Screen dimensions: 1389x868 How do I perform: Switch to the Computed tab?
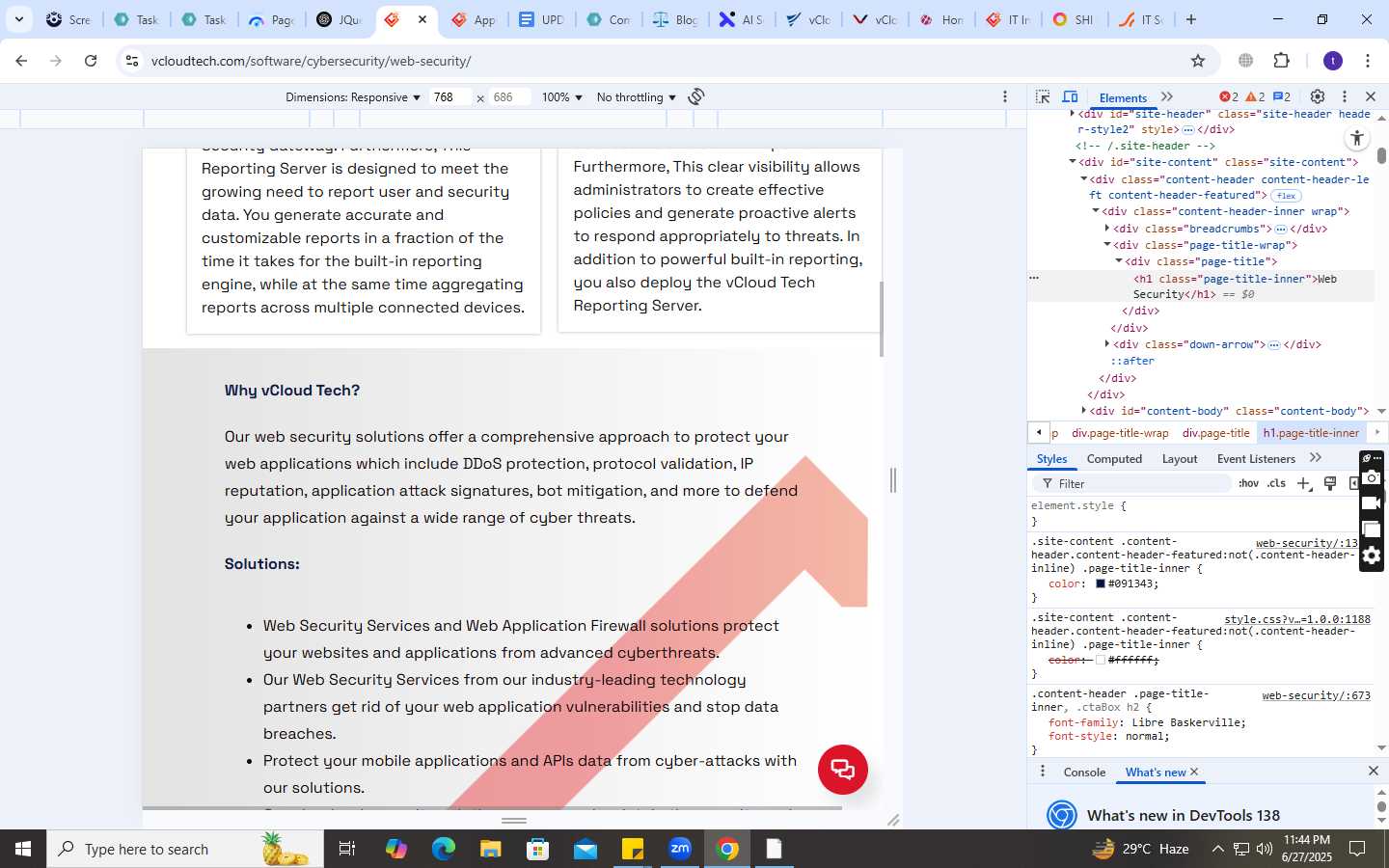1114,459
